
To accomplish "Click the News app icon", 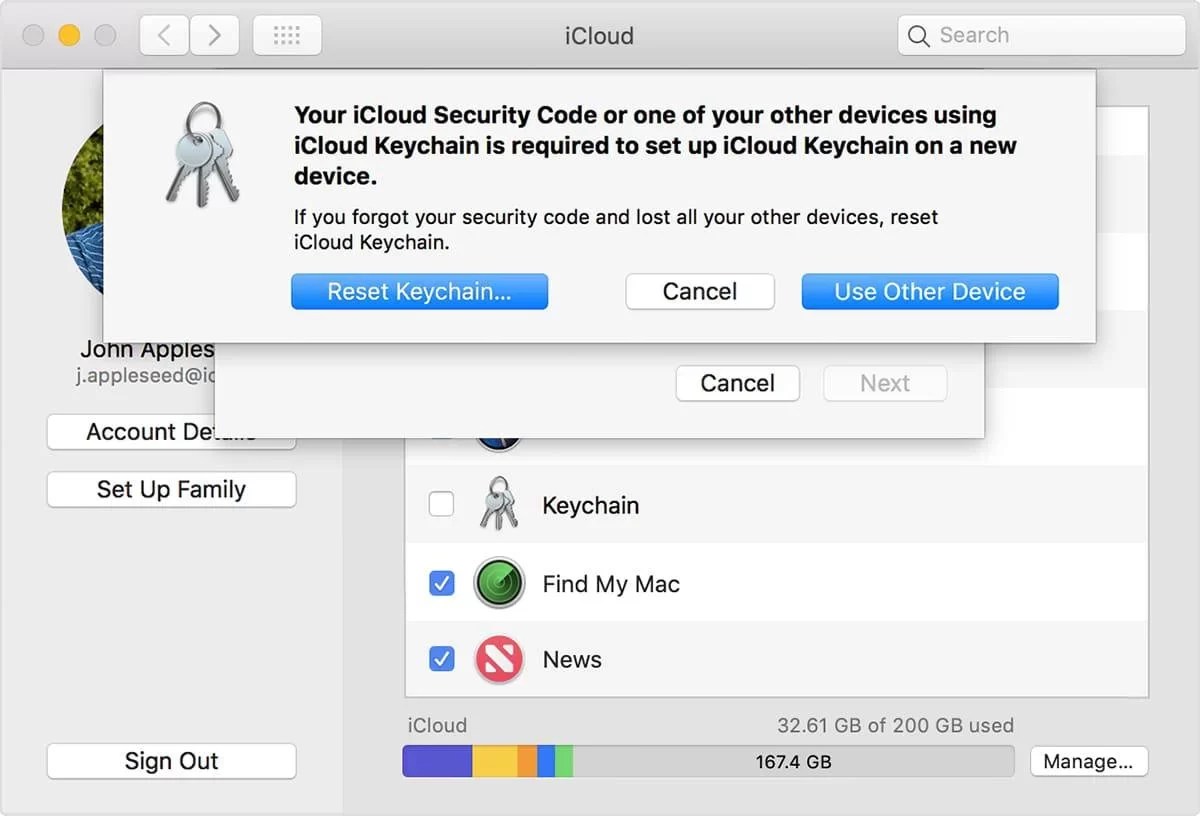I will pyautogui.click(x=498, y=659).
